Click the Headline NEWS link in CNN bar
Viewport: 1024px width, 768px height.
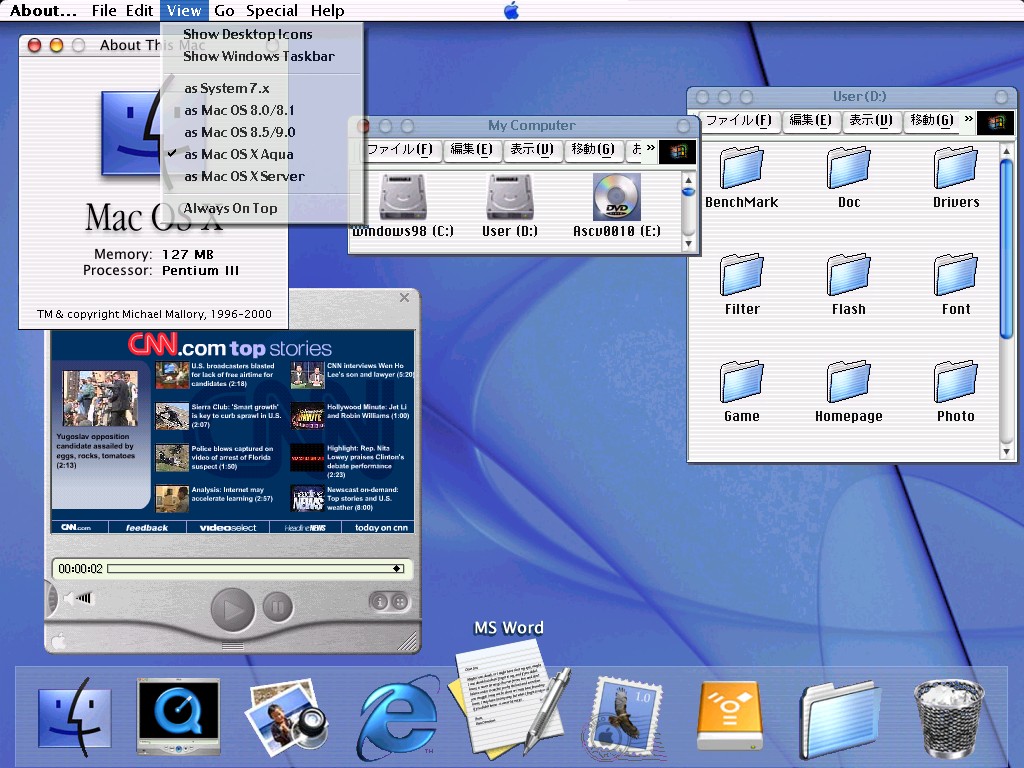point(305,528)
